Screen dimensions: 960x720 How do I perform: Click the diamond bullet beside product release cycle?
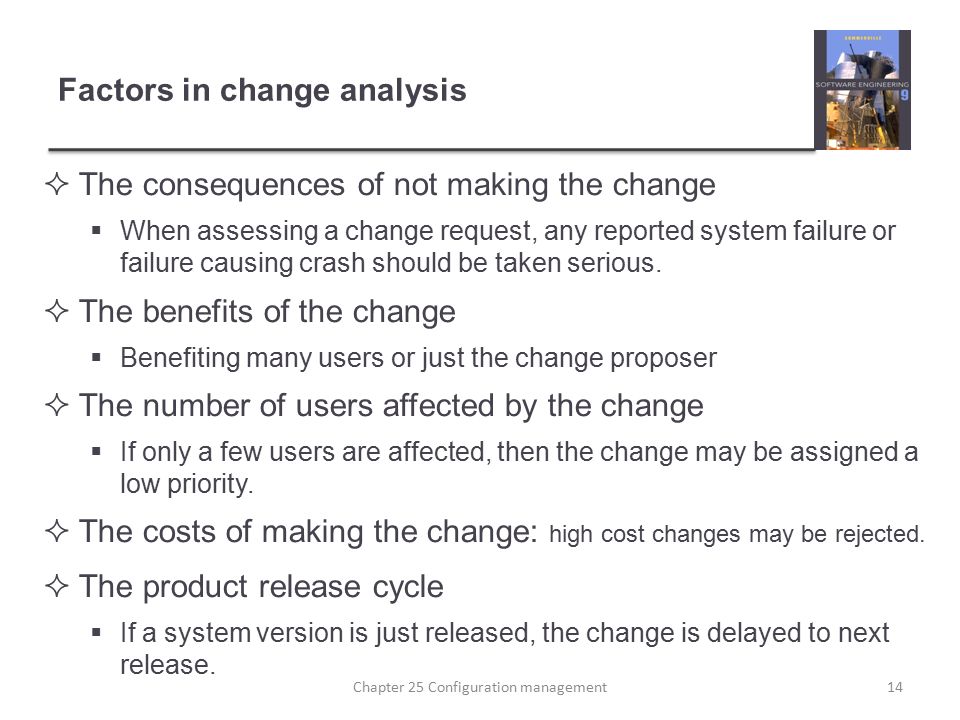click(57, 586)
